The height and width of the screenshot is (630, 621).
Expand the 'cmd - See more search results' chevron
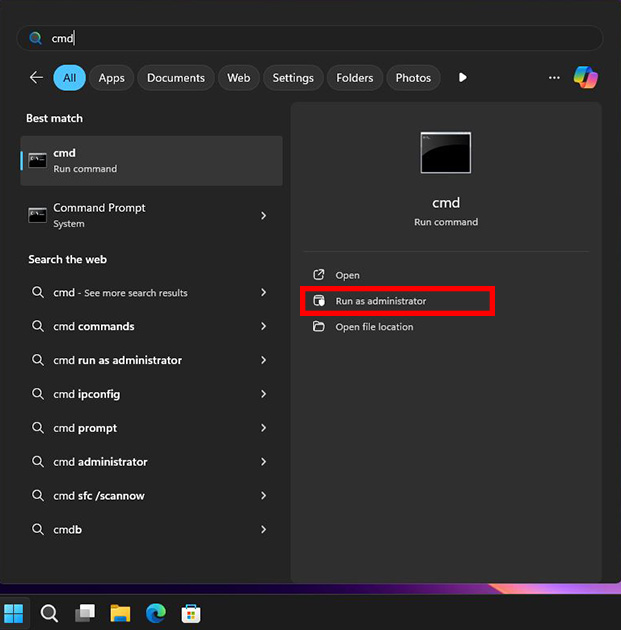click(x=264, y=292)
